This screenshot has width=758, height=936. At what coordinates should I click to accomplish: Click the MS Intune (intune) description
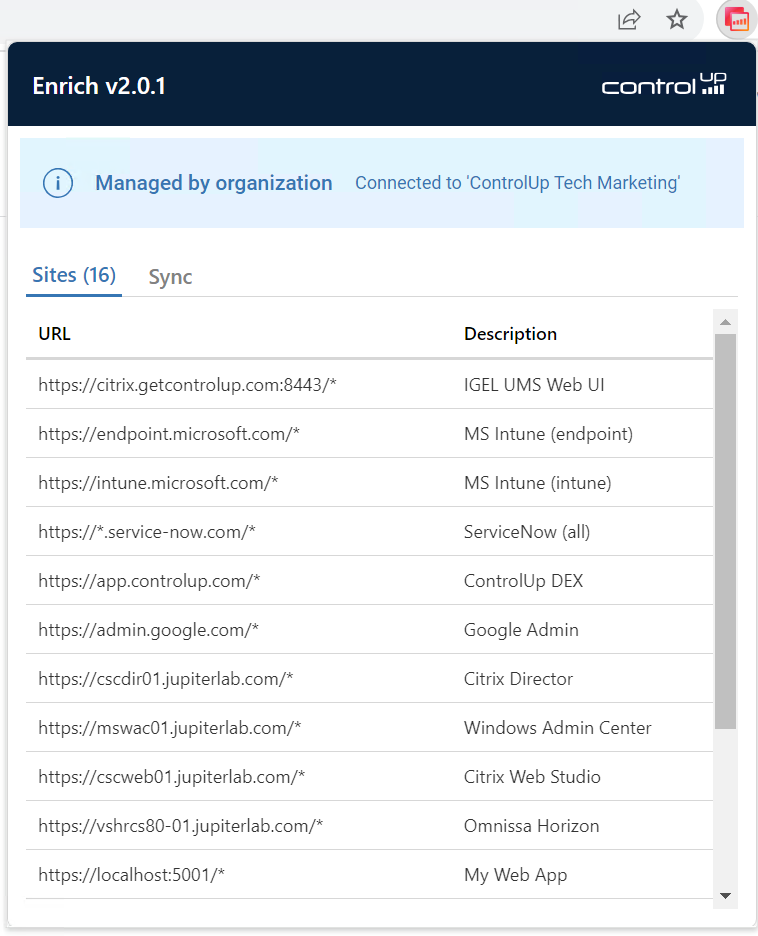coord(538,483)
